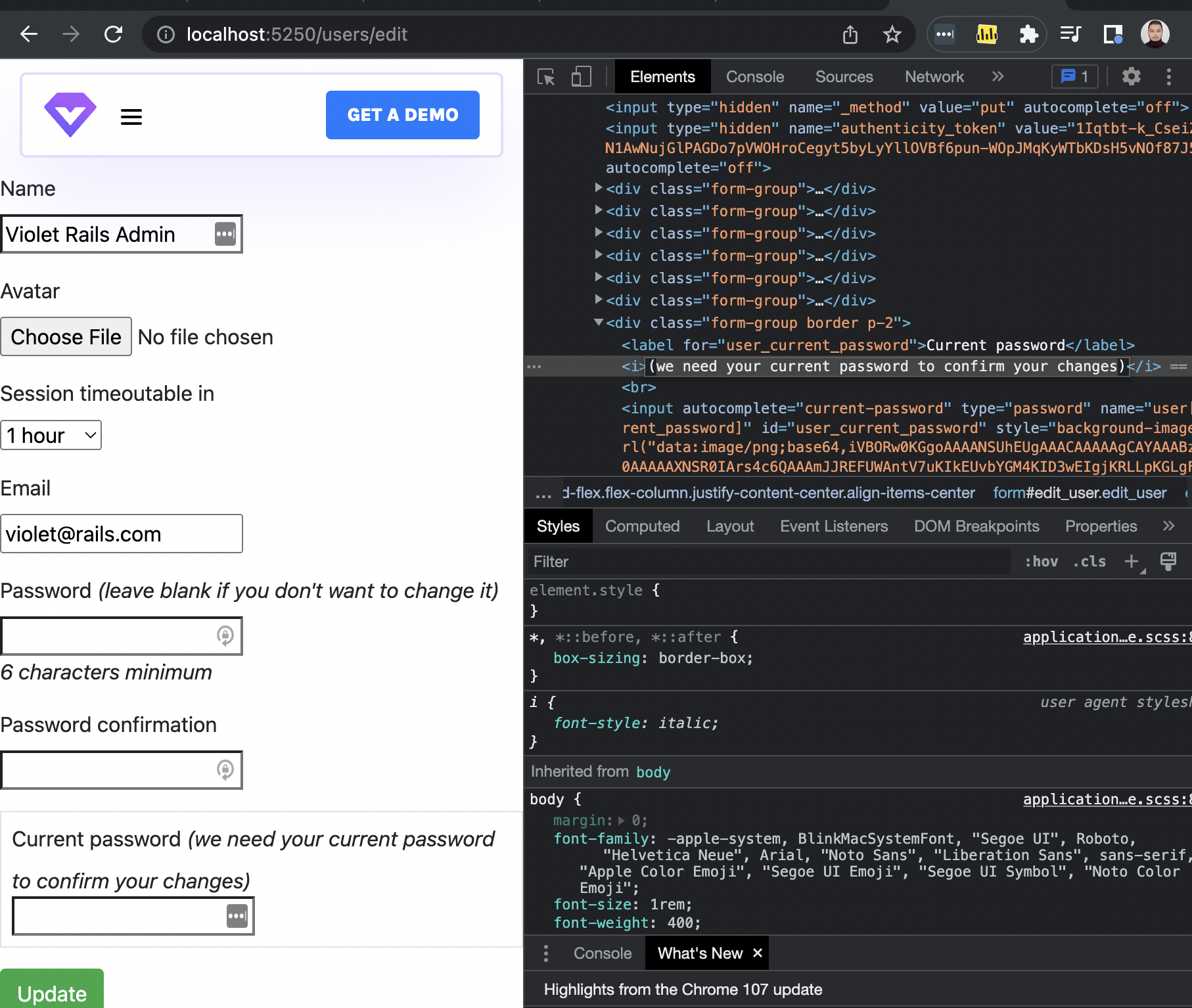Click the key icon in Password field
Image resolution: width=1192 pixels, height=1008 pixels.
click(x=225, y=636)
